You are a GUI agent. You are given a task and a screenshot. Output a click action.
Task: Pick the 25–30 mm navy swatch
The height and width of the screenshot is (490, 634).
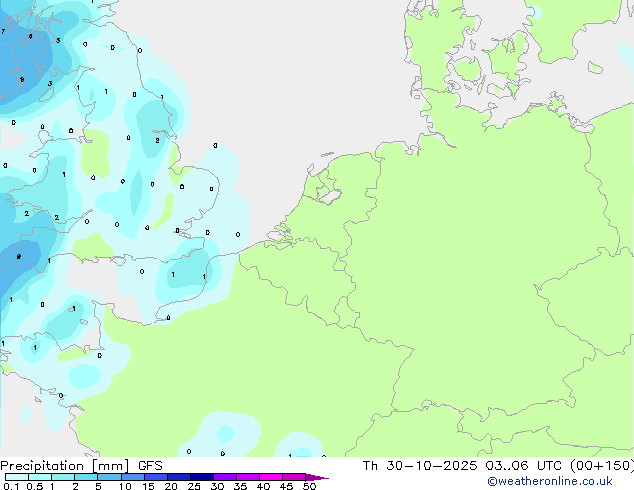201,477
